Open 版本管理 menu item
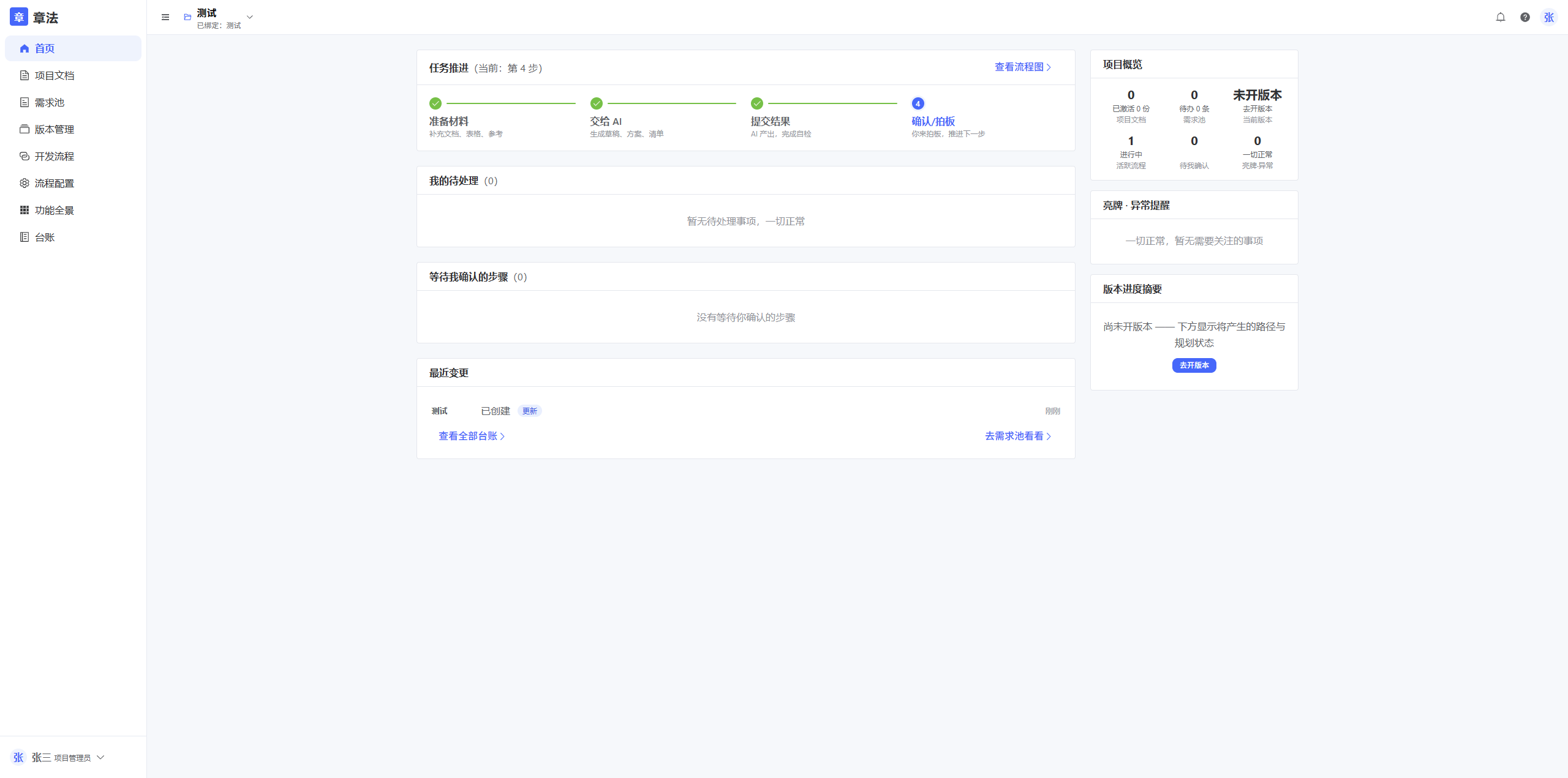The image size is (1568, 778). (73, 129)
